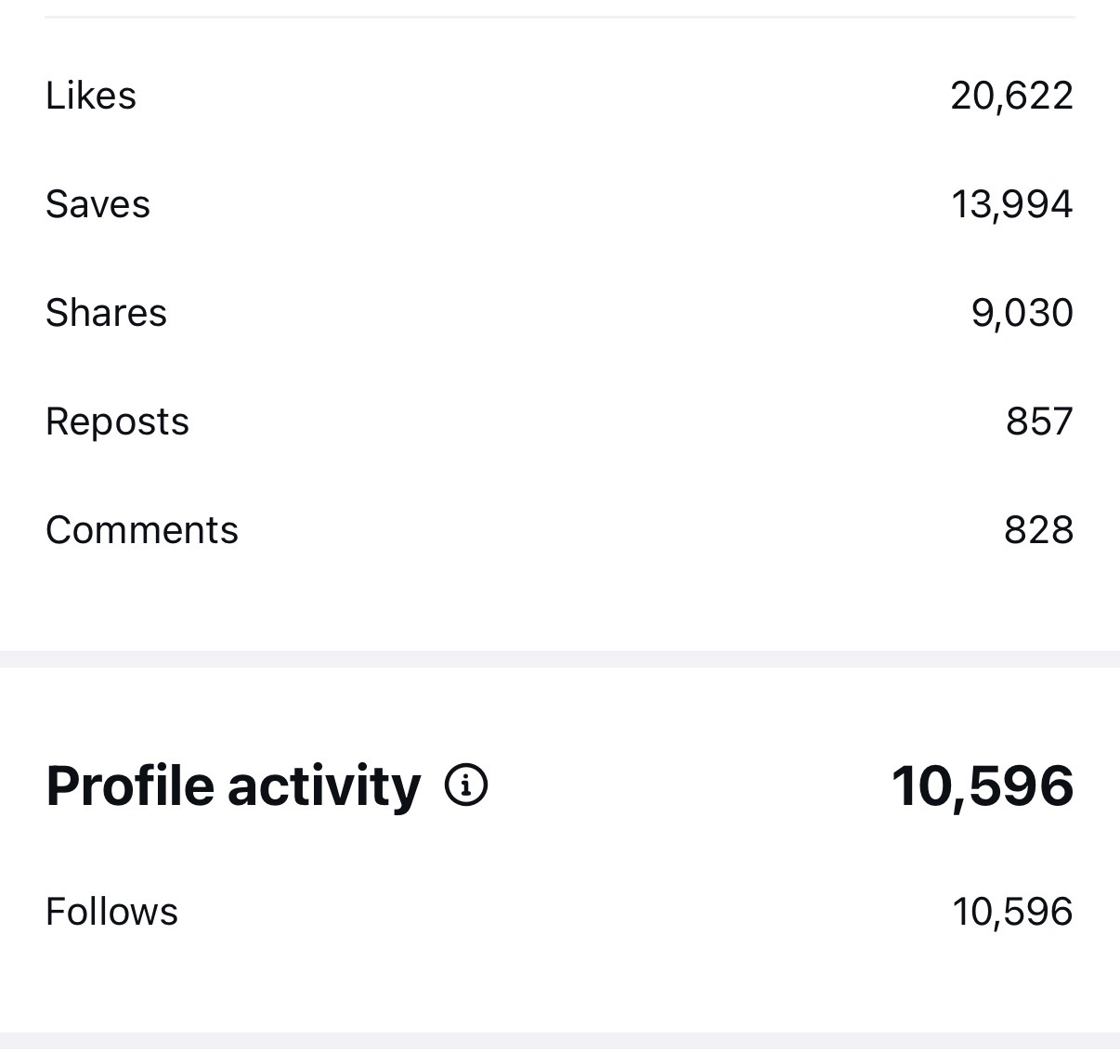
Task: Click the Saves label text
Action: click(98, 202)
